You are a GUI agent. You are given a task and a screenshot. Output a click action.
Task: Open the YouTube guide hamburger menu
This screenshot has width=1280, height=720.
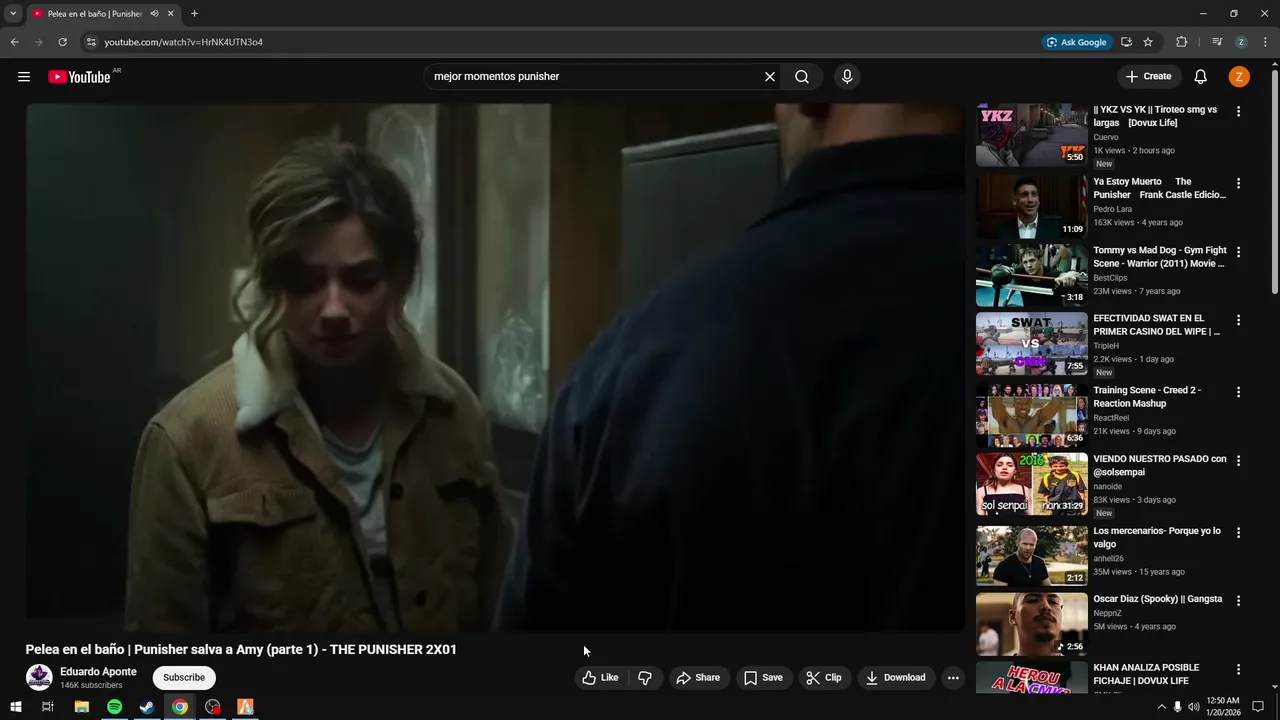24,77
